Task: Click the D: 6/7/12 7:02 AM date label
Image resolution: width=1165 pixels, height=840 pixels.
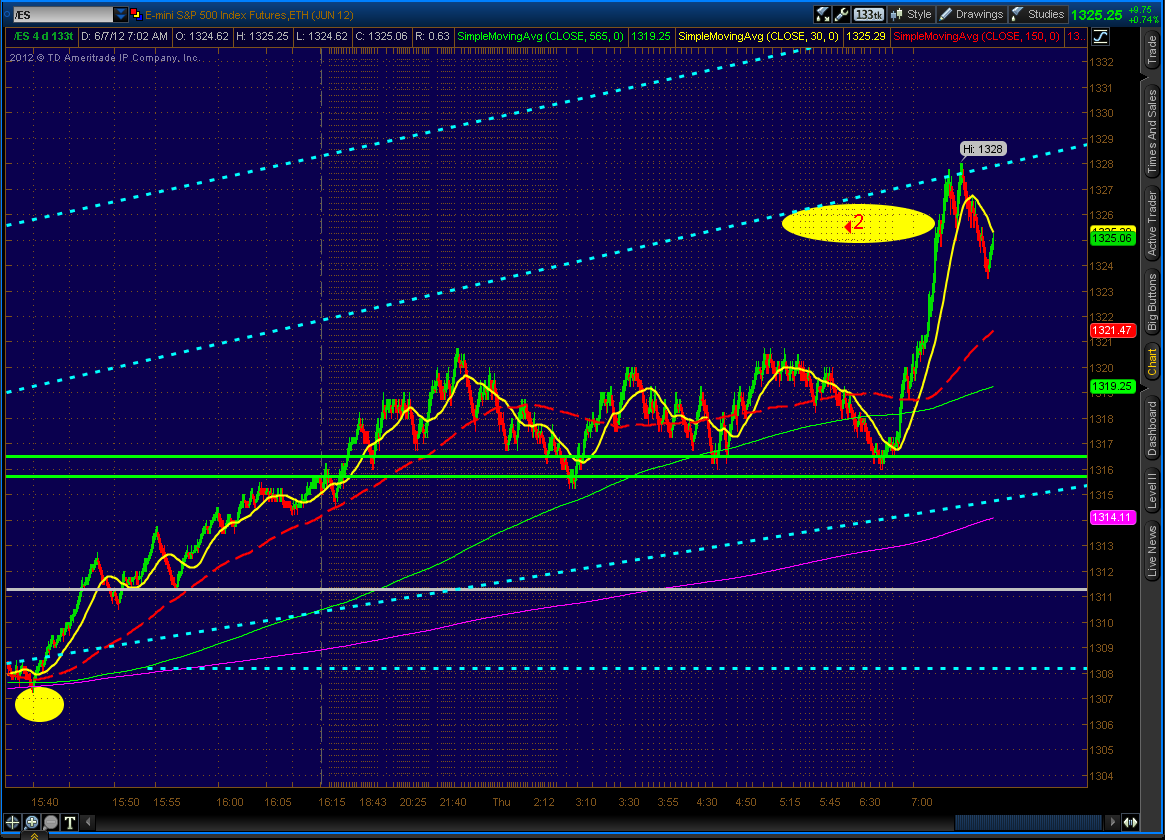Action: tap(124, 36)
